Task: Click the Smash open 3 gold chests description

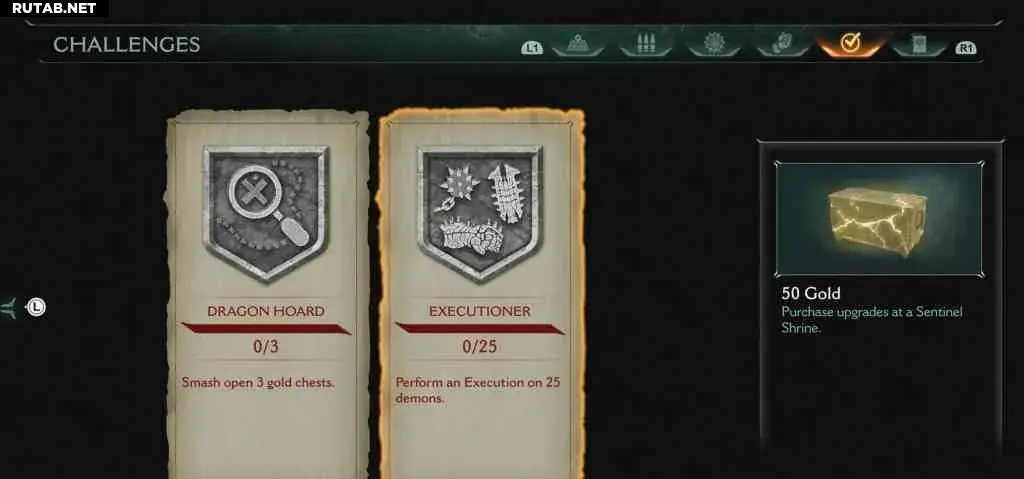Action: pos(259,383)
